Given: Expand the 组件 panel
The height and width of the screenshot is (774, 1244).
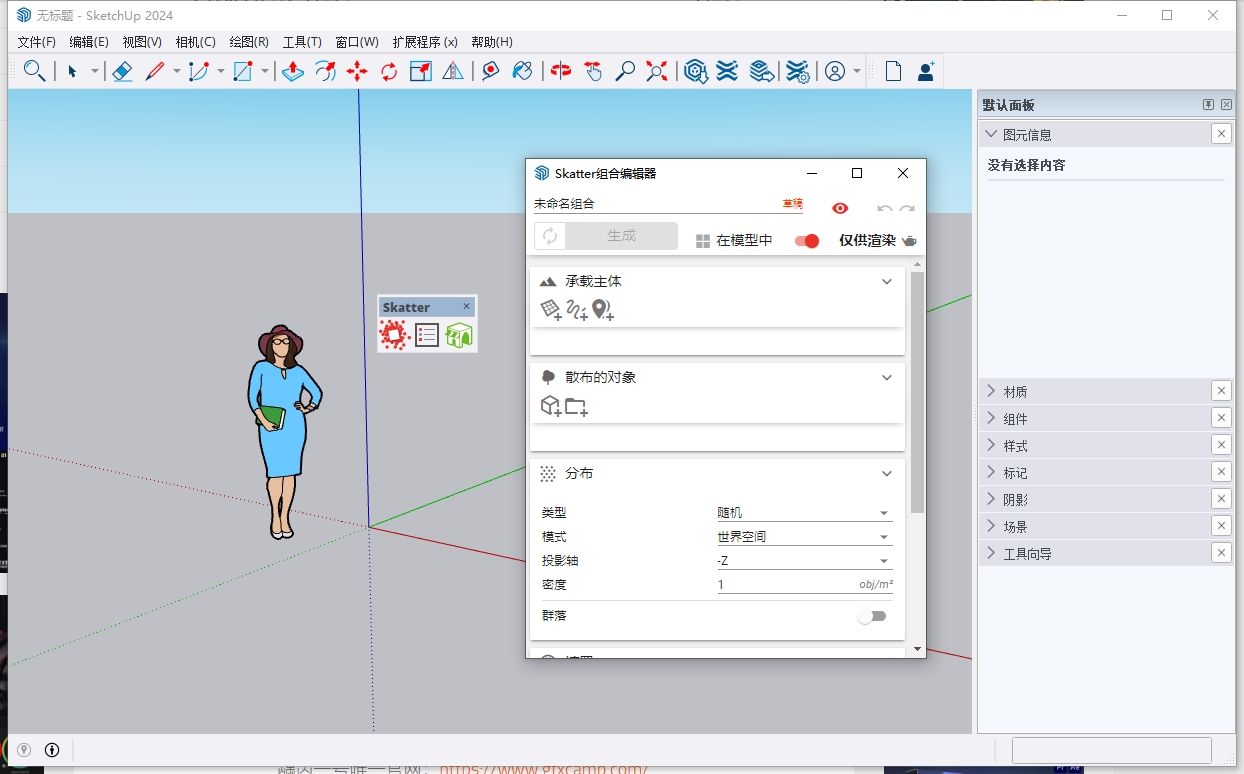Looking at the screenshot, I should pyautogui.click(x=1106, y=418).
